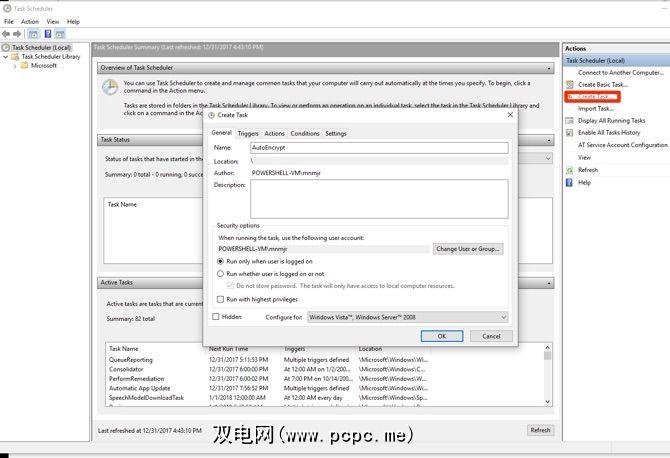The image size is (670, 458).
Task: Open the Task Status time period dropdown
Action: [548, 158]
